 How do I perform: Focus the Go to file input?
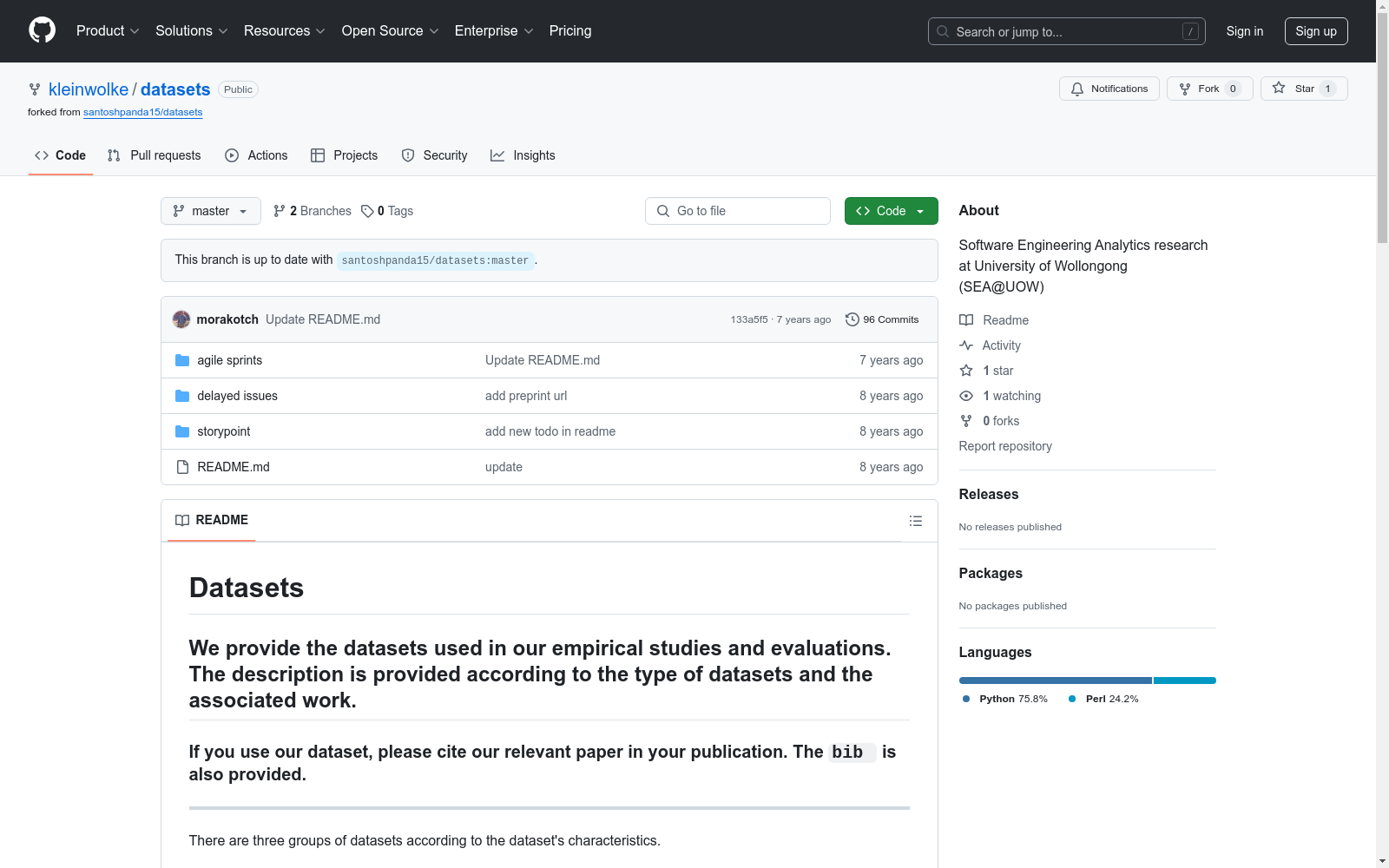point(738,211)
